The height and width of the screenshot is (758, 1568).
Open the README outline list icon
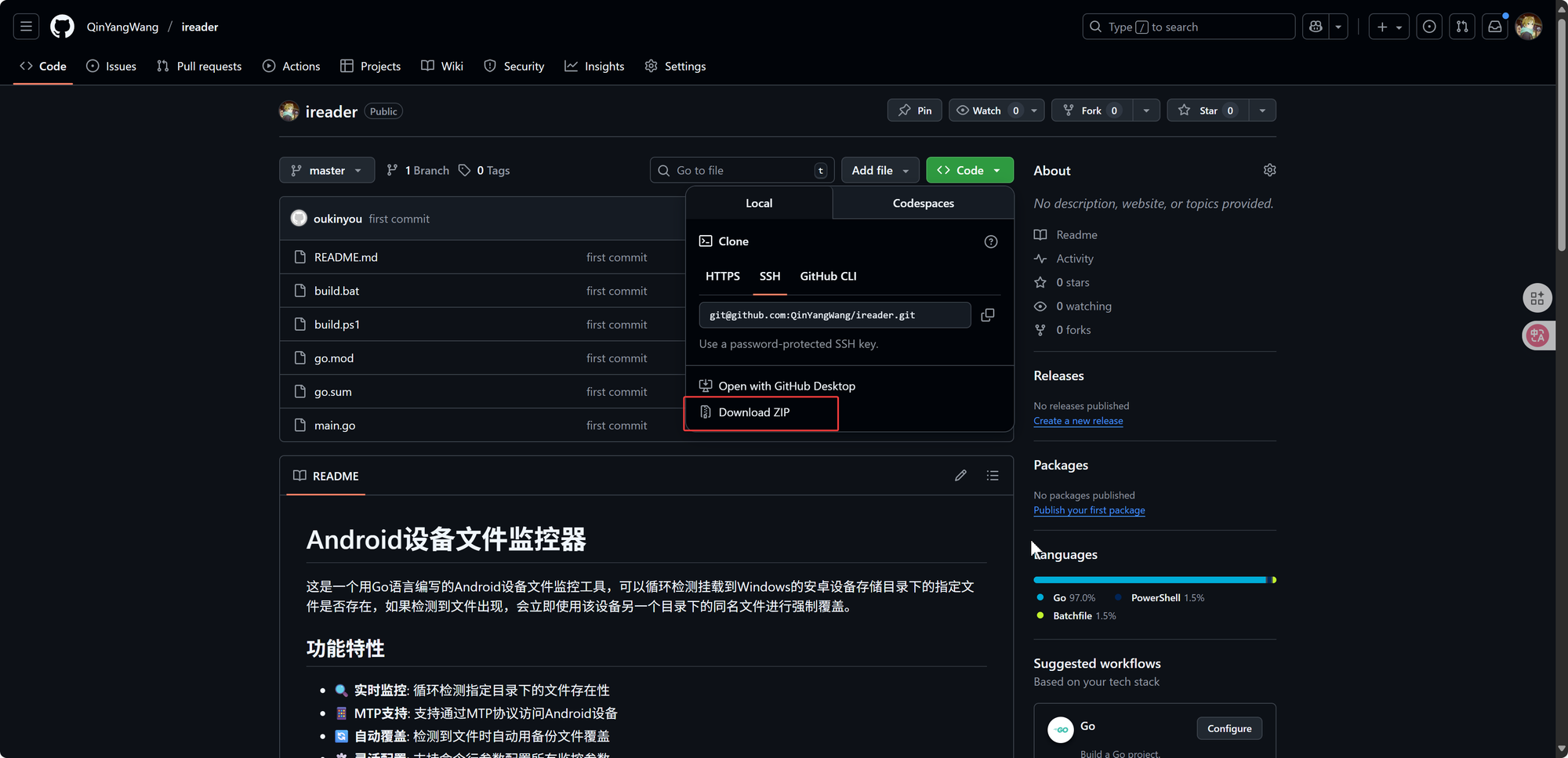[x=993, y=476]
